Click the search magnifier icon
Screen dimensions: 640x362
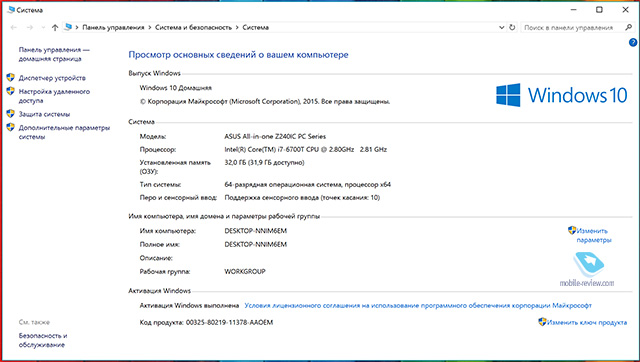(x=629, y=27)
